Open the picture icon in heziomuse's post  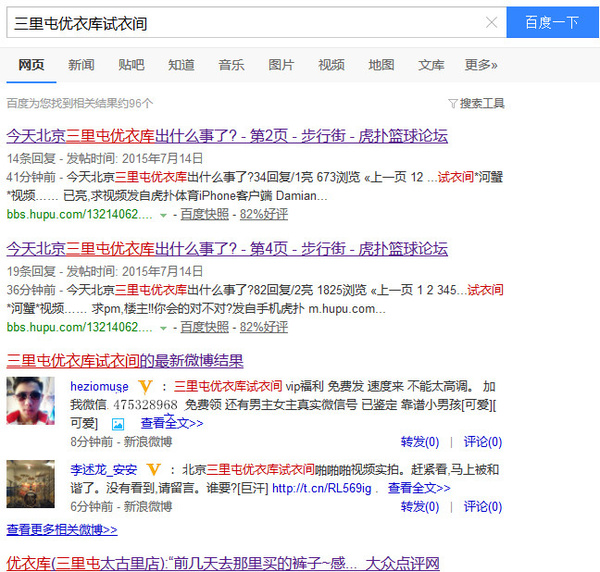(118, 423)
